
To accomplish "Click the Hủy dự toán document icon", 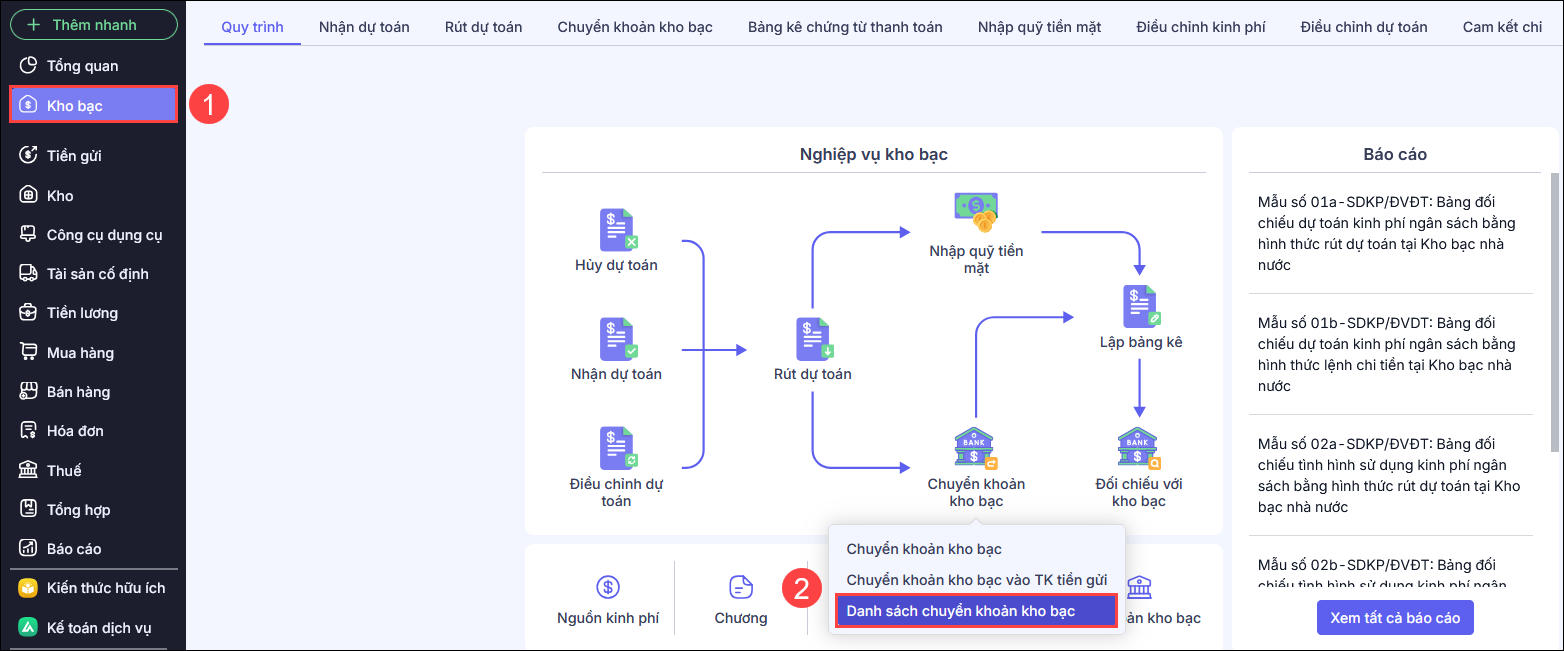I will [x=617, y=230].
